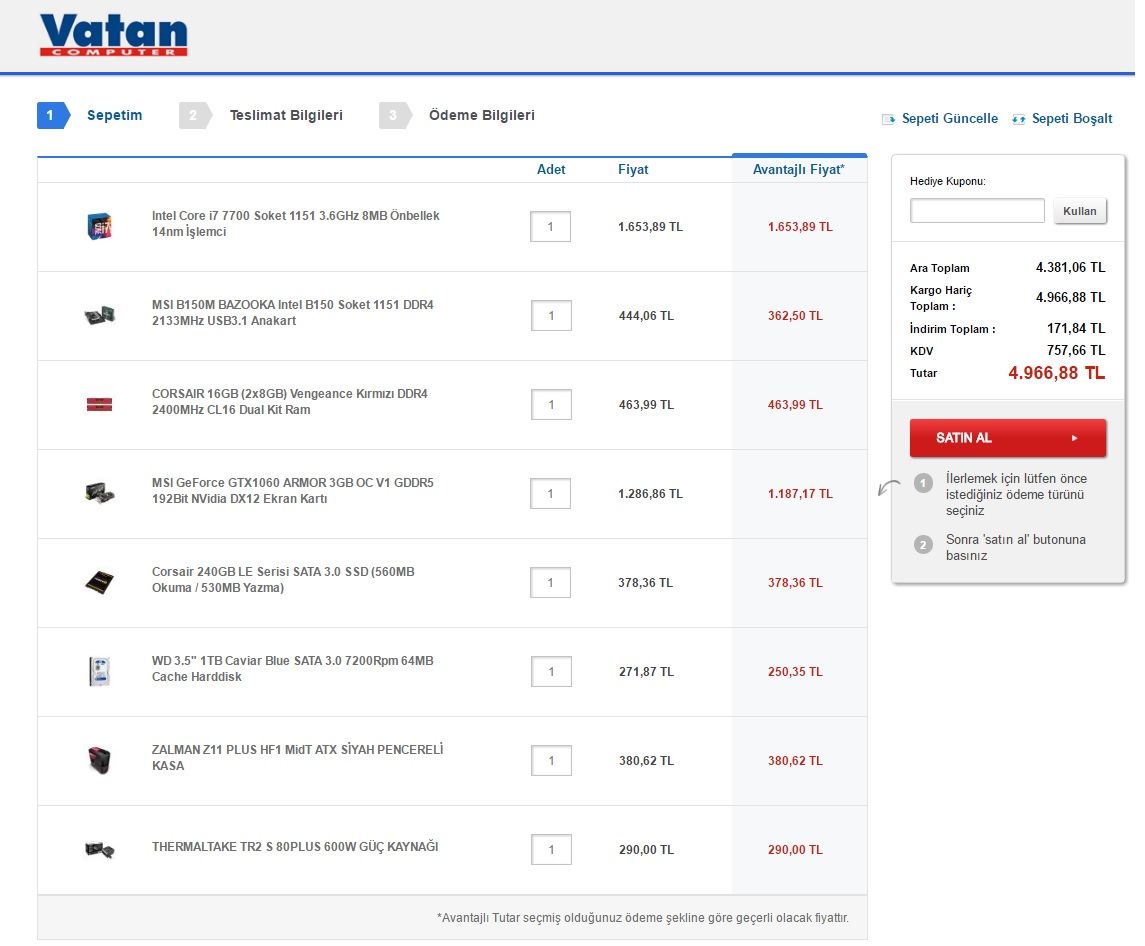Click the 290,00 TL Thermaltake list price

click(646, 850)
